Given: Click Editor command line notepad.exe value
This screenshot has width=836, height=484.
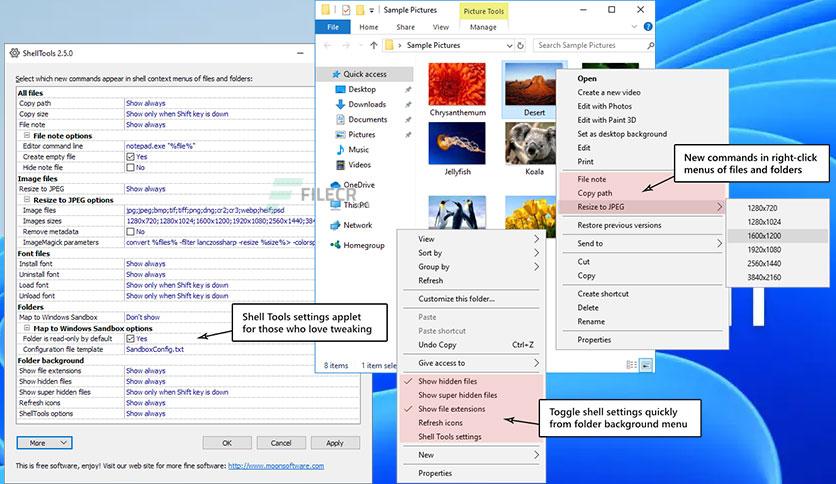Looking at the screenshot, I should [x=160, y=146].
